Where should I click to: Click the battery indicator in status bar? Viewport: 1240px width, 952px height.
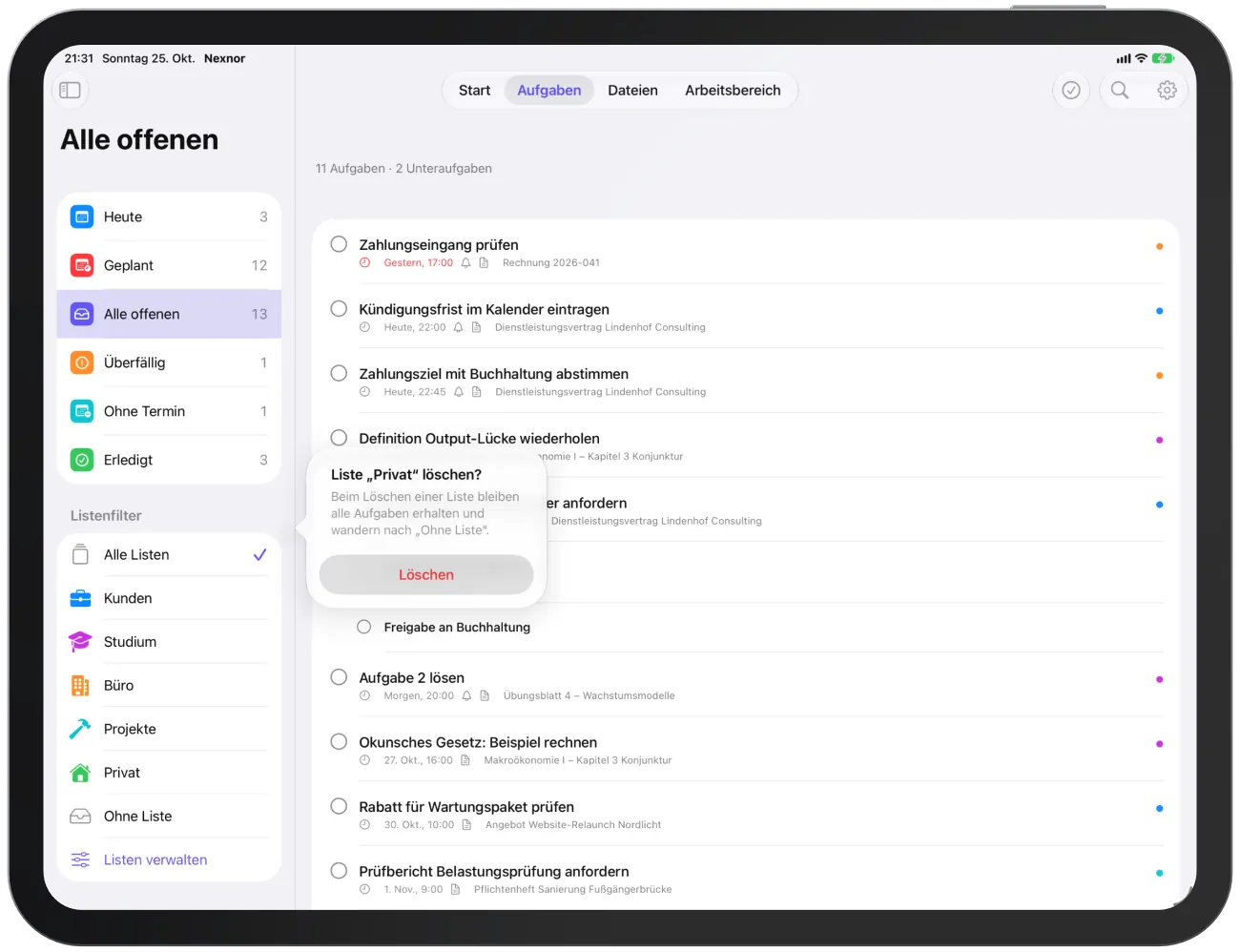[x=1163, y=59]
